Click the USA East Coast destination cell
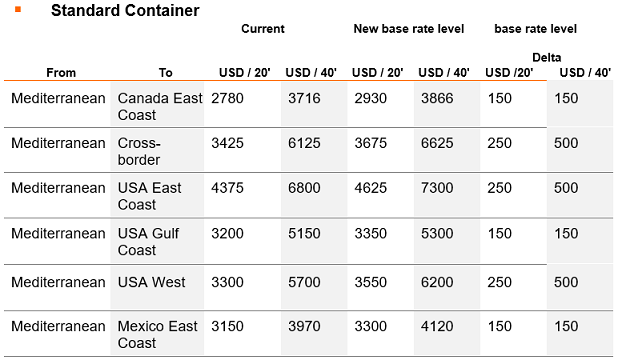Screen dimensions: 618x360 tap(157, 195)
